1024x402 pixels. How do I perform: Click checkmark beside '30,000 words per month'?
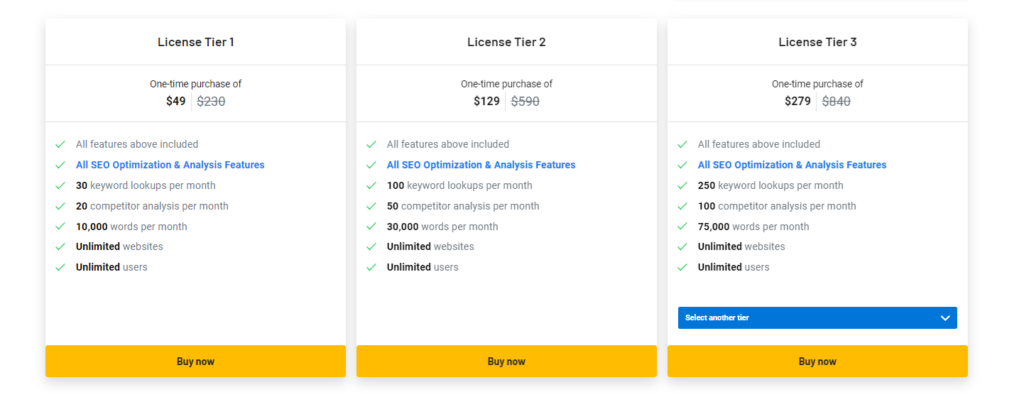click(x=371, y=226)
